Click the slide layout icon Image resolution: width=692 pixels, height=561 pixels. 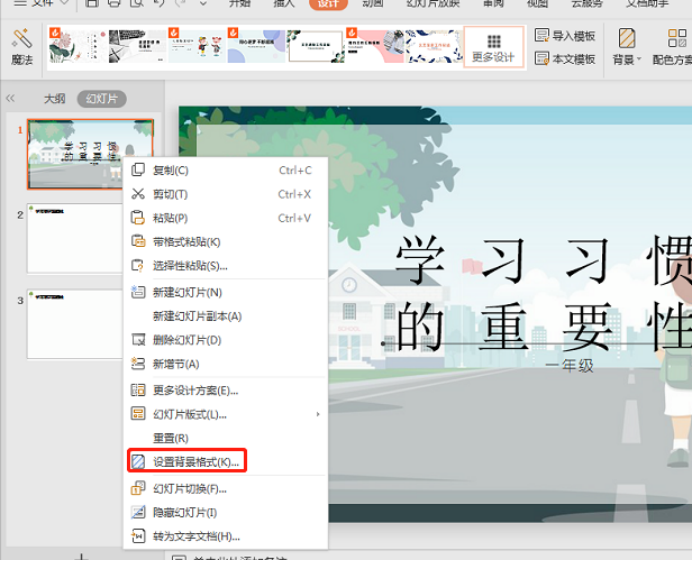138,414
